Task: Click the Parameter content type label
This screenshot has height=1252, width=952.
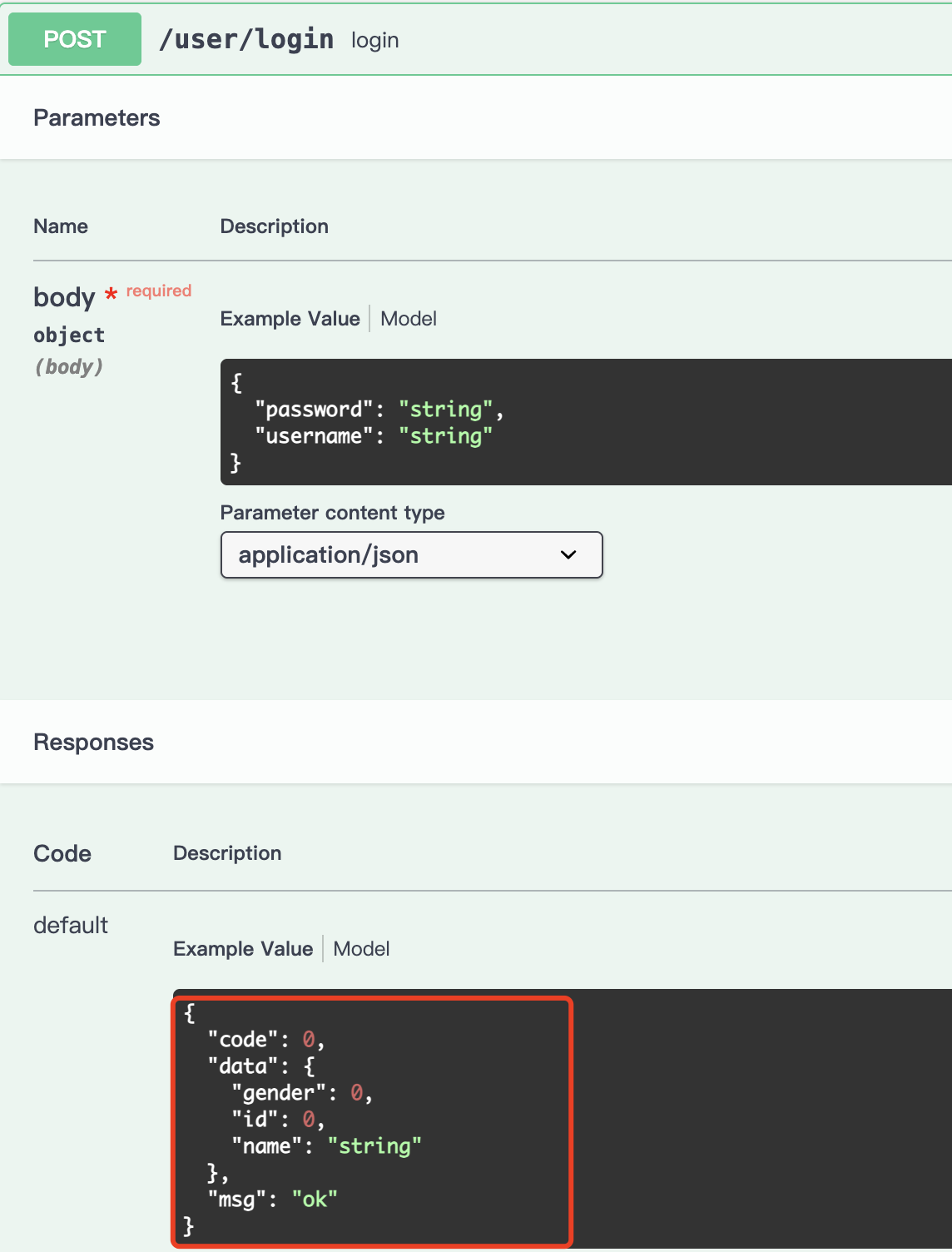Action: point(332,513)
